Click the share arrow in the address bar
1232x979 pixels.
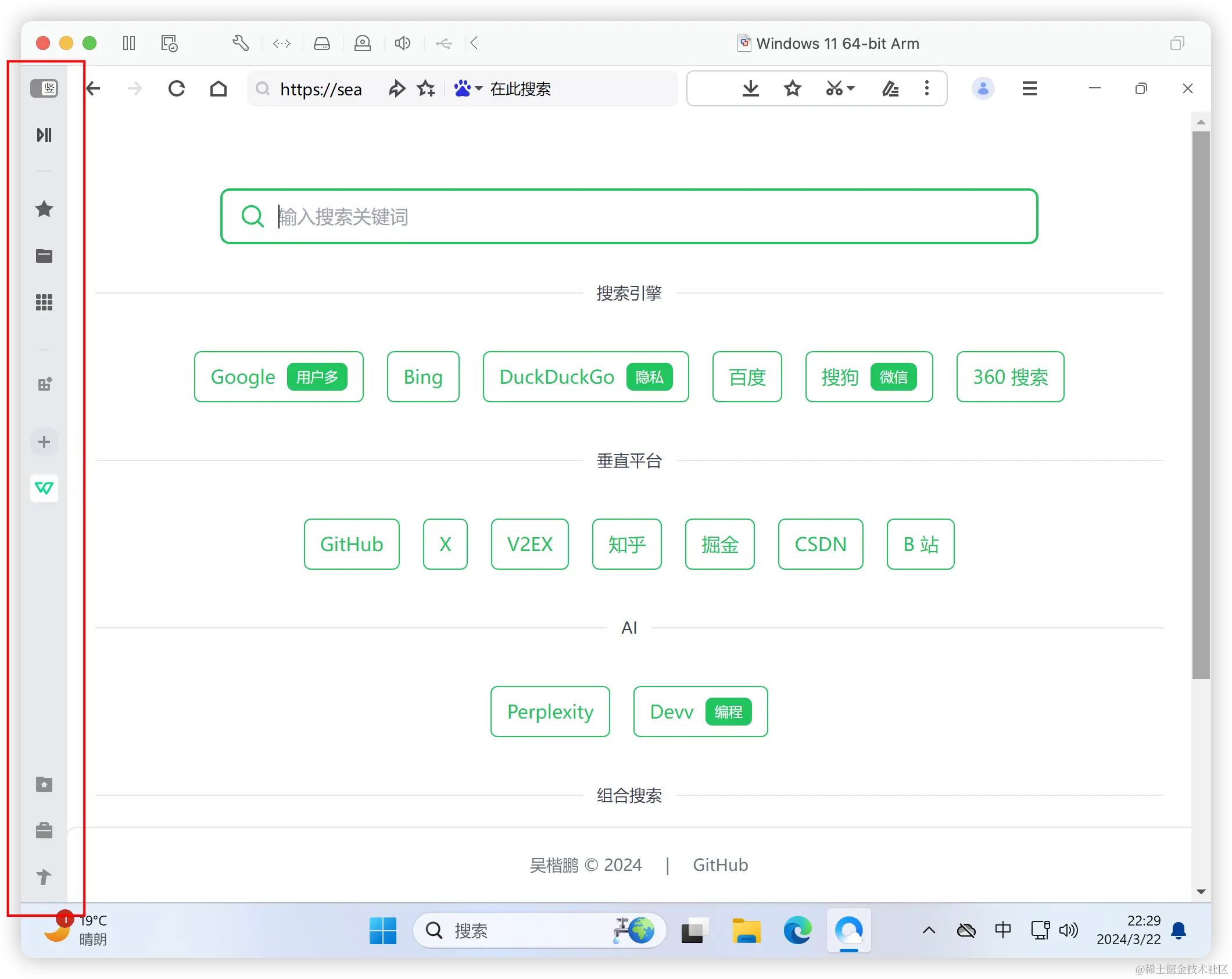point(397,88)
